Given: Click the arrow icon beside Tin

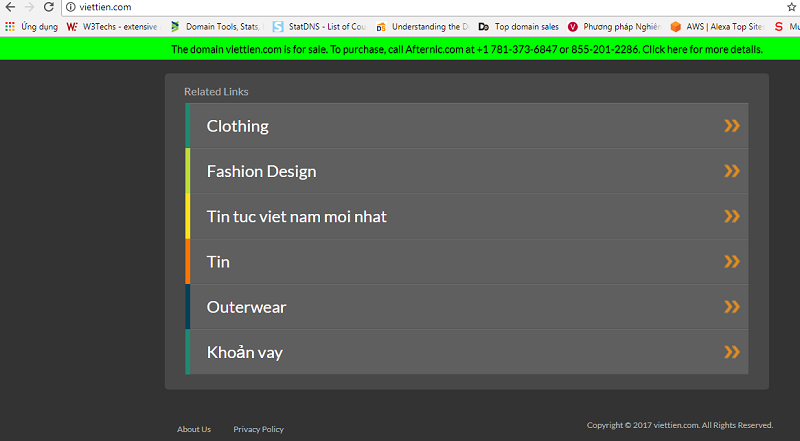Looking at the screenshot, I should (732, 262).
